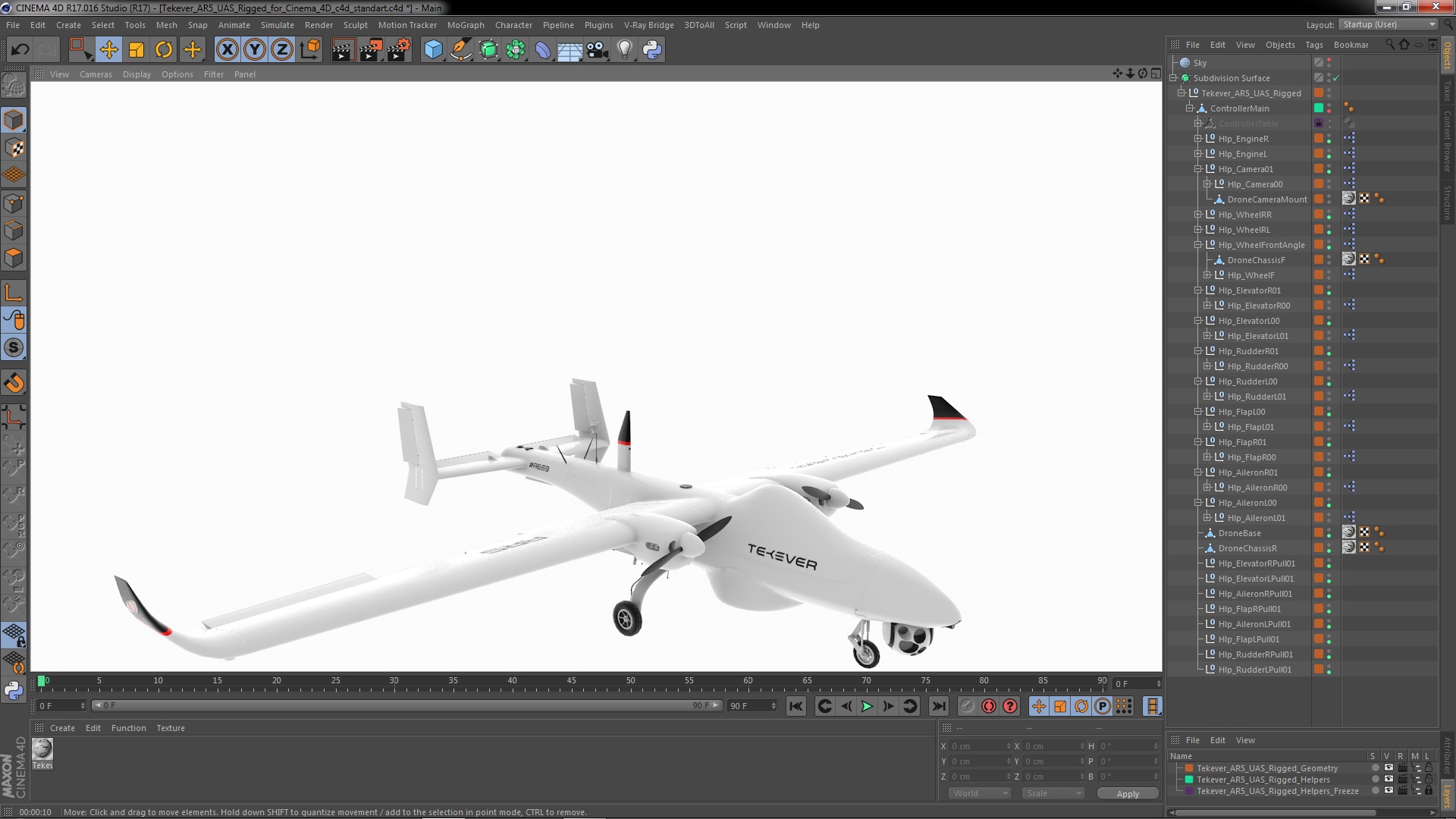
Task: Toggle visibility eye of Rigged_Geometry layer
Action: tap(1389, 767)
